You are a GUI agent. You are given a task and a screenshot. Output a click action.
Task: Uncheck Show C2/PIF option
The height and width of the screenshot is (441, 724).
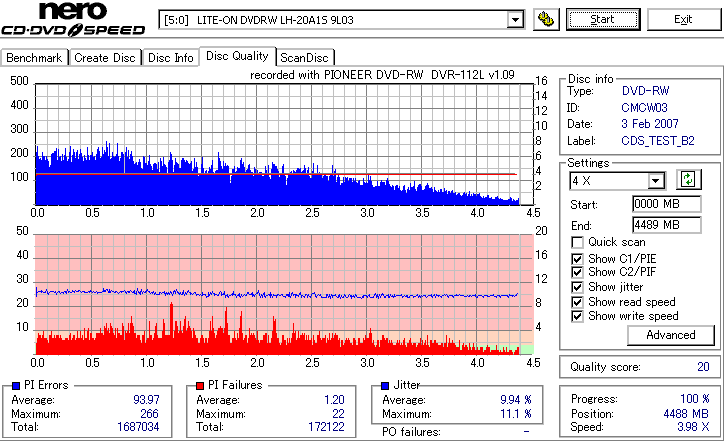click(577, 272)
